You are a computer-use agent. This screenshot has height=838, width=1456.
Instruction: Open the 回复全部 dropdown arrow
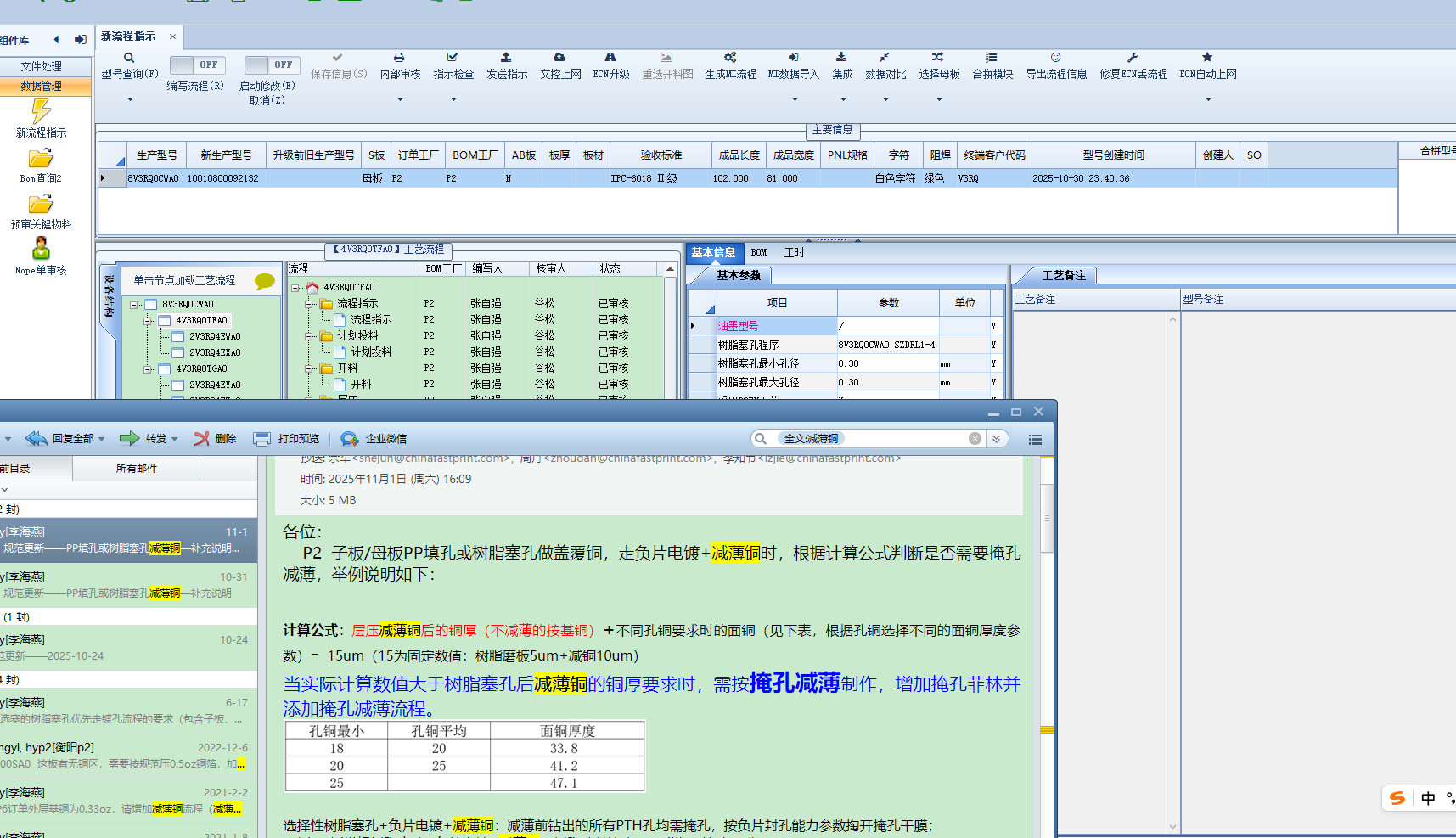point(101,439)
